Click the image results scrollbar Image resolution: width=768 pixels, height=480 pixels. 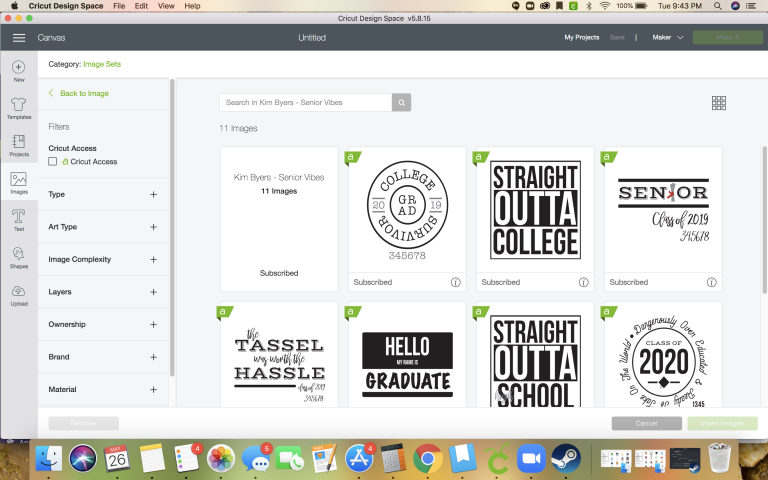click(765, 220)
